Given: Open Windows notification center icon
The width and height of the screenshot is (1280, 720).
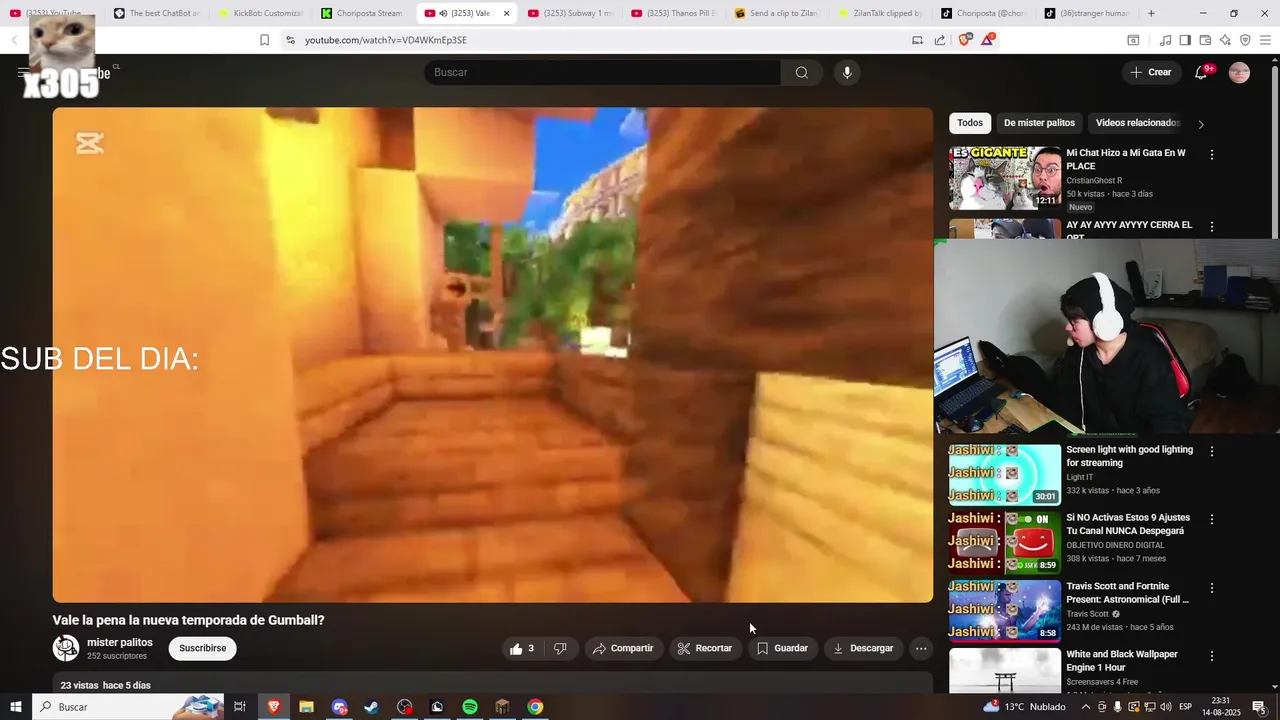Looking at the screenshot, I should coord(1259,707).
